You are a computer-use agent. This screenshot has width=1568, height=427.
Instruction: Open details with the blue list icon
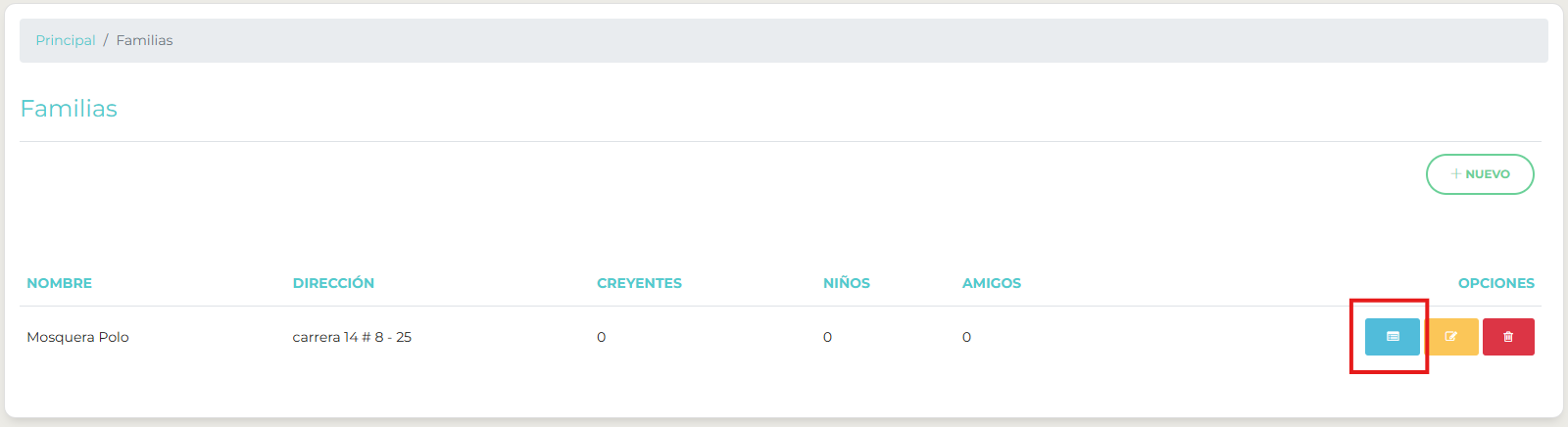click(1392, 337)
